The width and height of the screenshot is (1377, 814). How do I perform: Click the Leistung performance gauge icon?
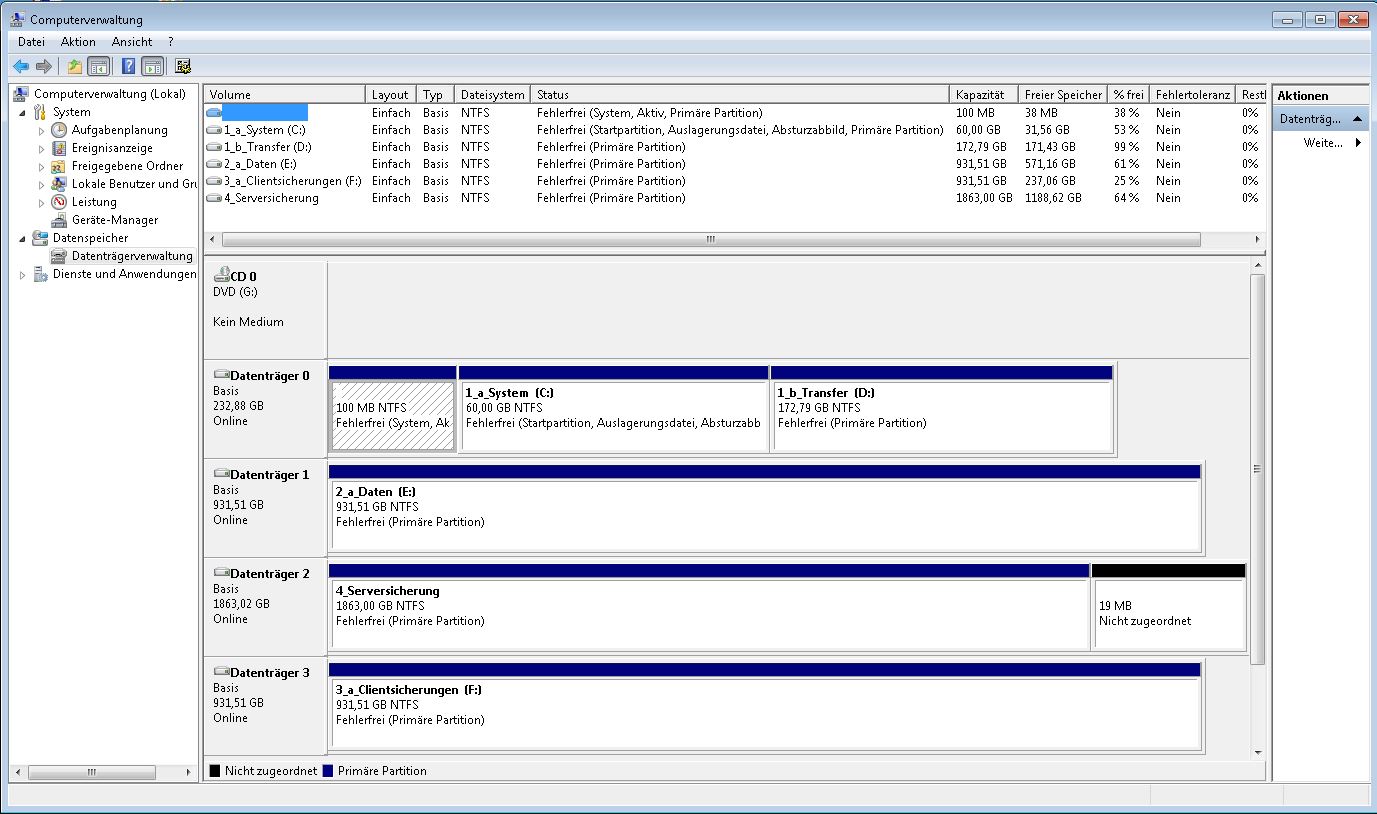[x=59, y=202]
